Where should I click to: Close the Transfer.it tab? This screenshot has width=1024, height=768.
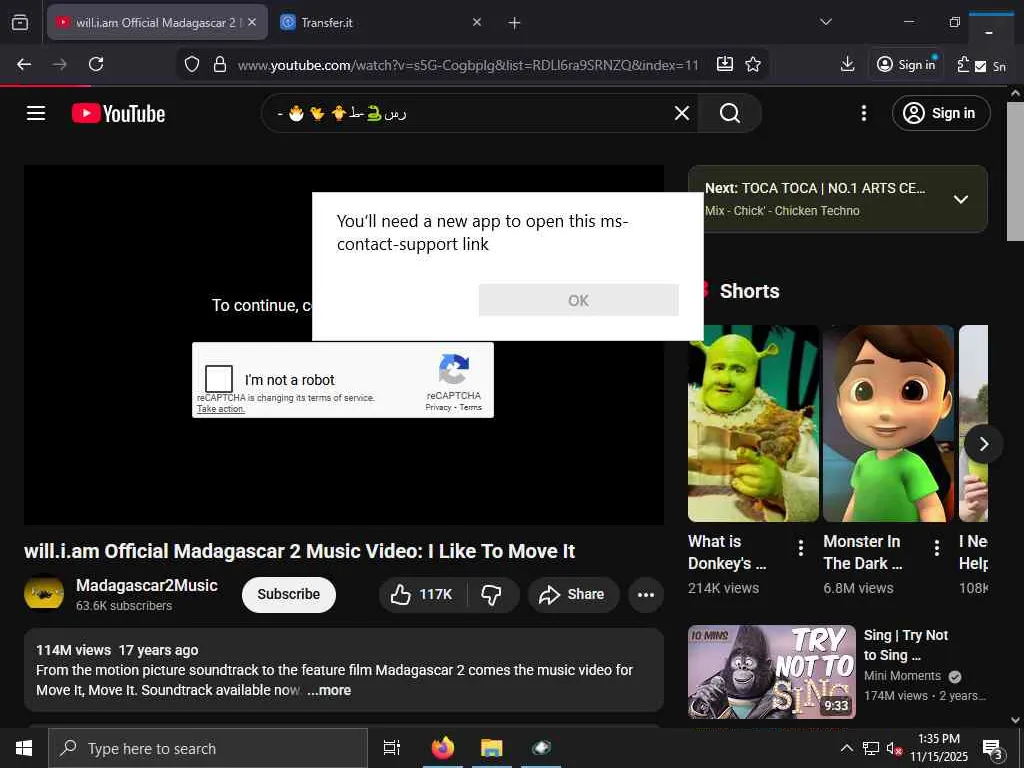point(477,23)
